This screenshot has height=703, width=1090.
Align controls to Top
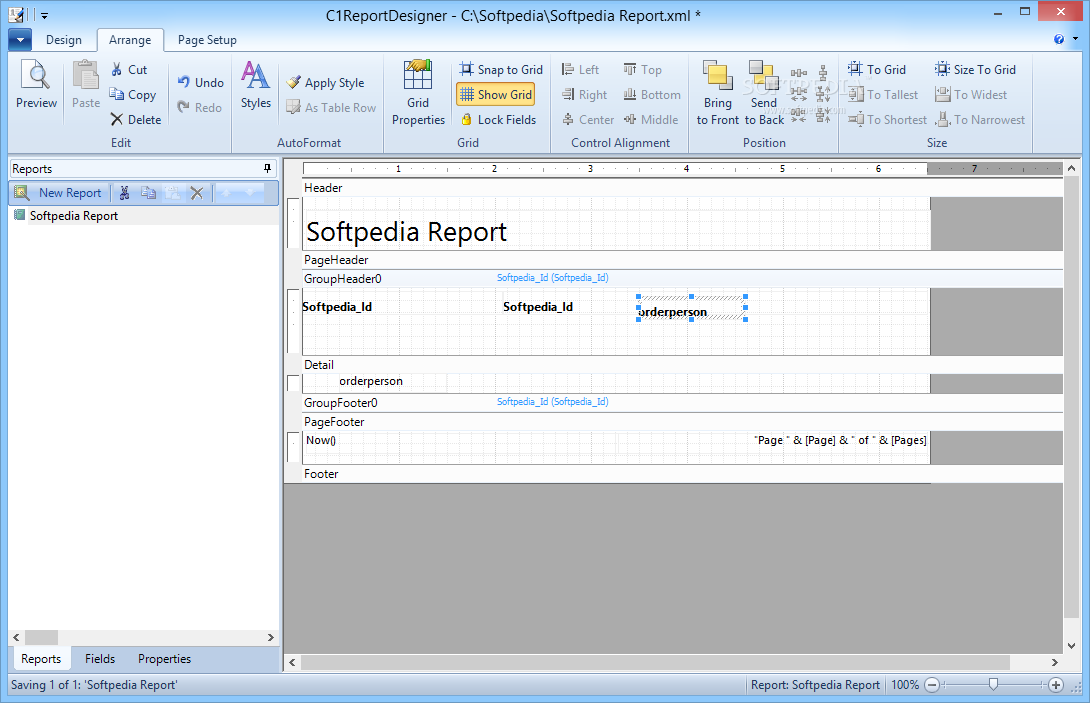tap(642, 70)
